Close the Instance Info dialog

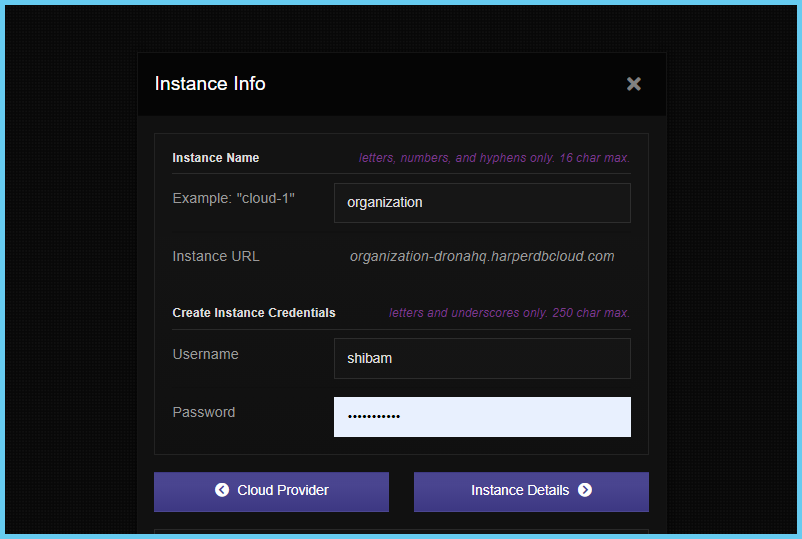click(x=634, y=84)
